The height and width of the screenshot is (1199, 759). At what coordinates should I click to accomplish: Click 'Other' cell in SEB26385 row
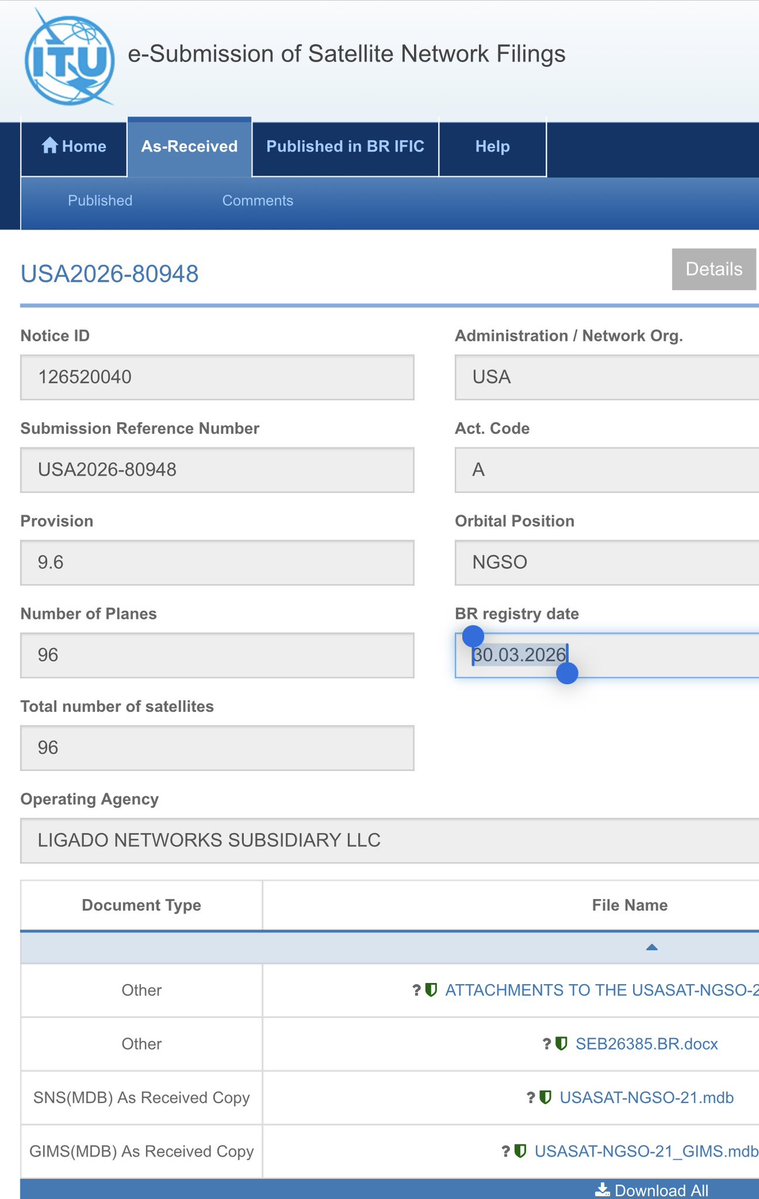point(141,1044)
